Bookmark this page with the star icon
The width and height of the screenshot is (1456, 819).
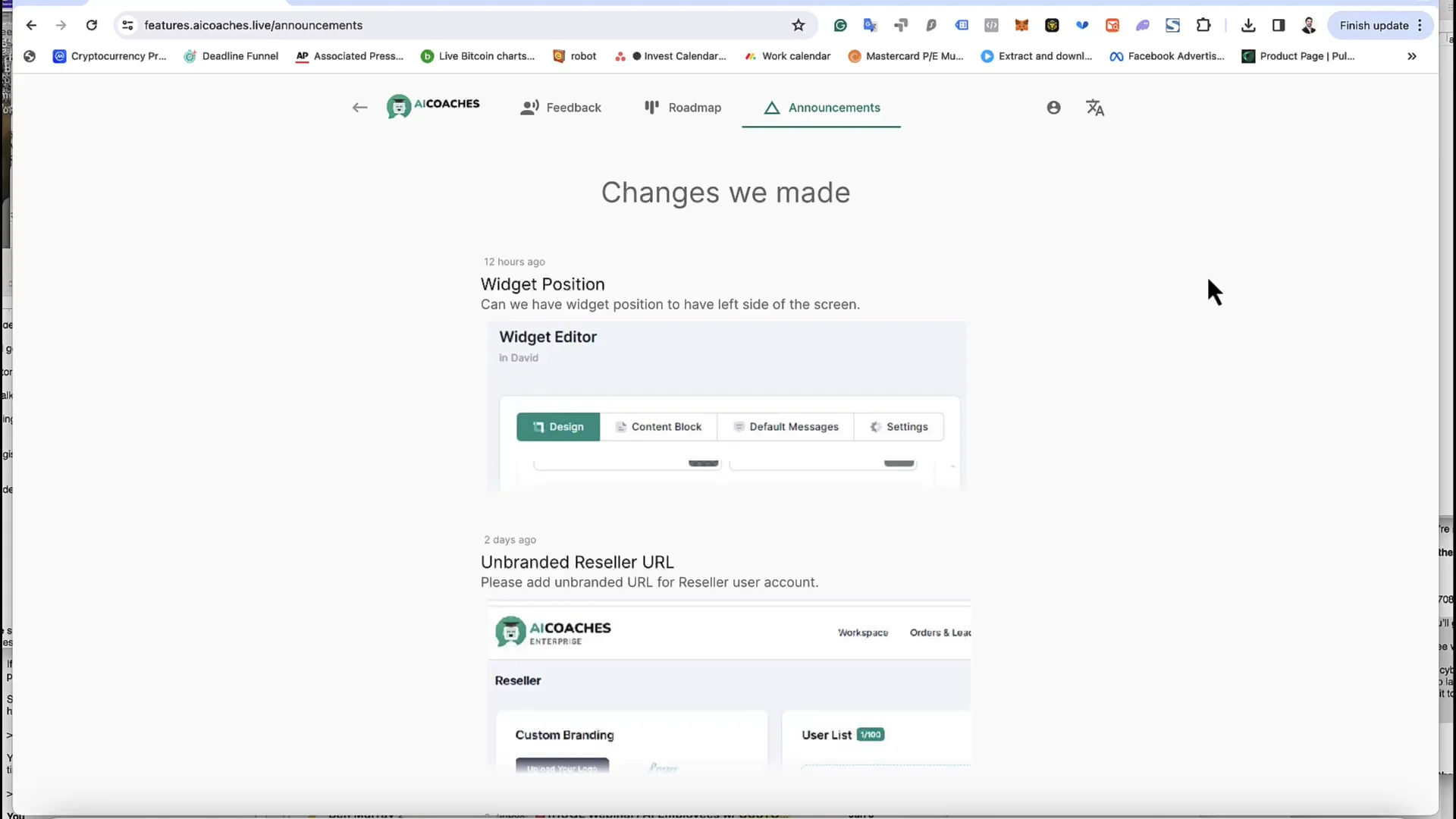(x=799, y=25)
